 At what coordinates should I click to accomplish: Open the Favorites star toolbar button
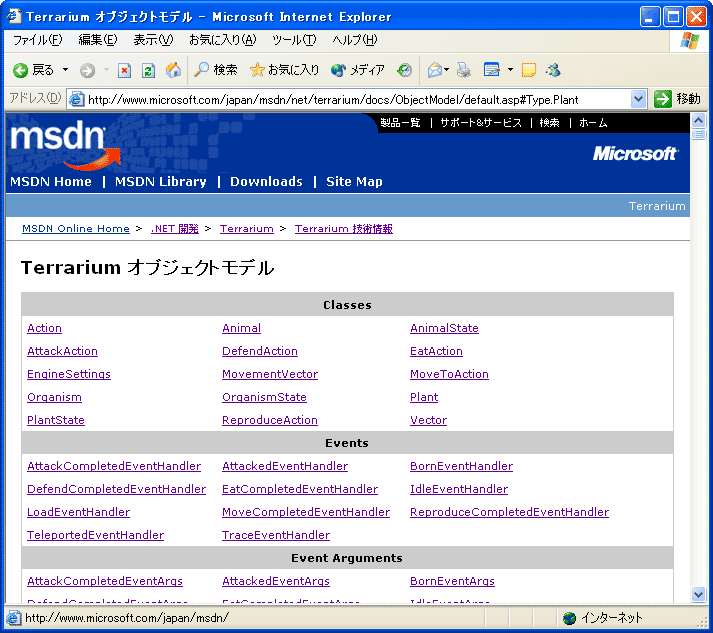pos(284,70)
